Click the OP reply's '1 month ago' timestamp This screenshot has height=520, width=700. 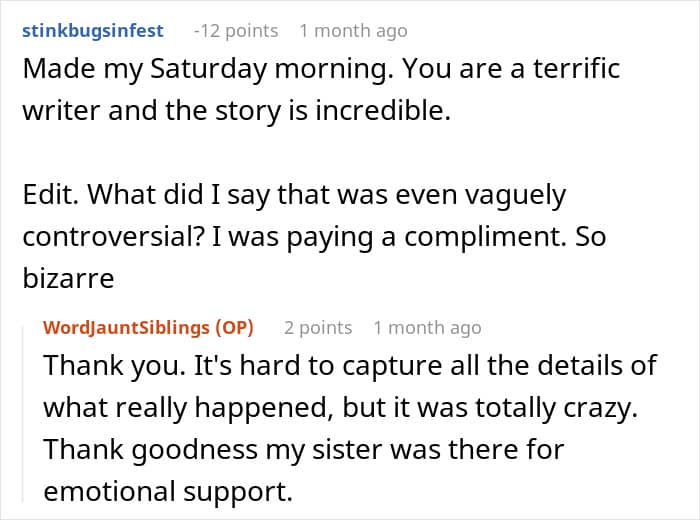(x=427, y=327)
